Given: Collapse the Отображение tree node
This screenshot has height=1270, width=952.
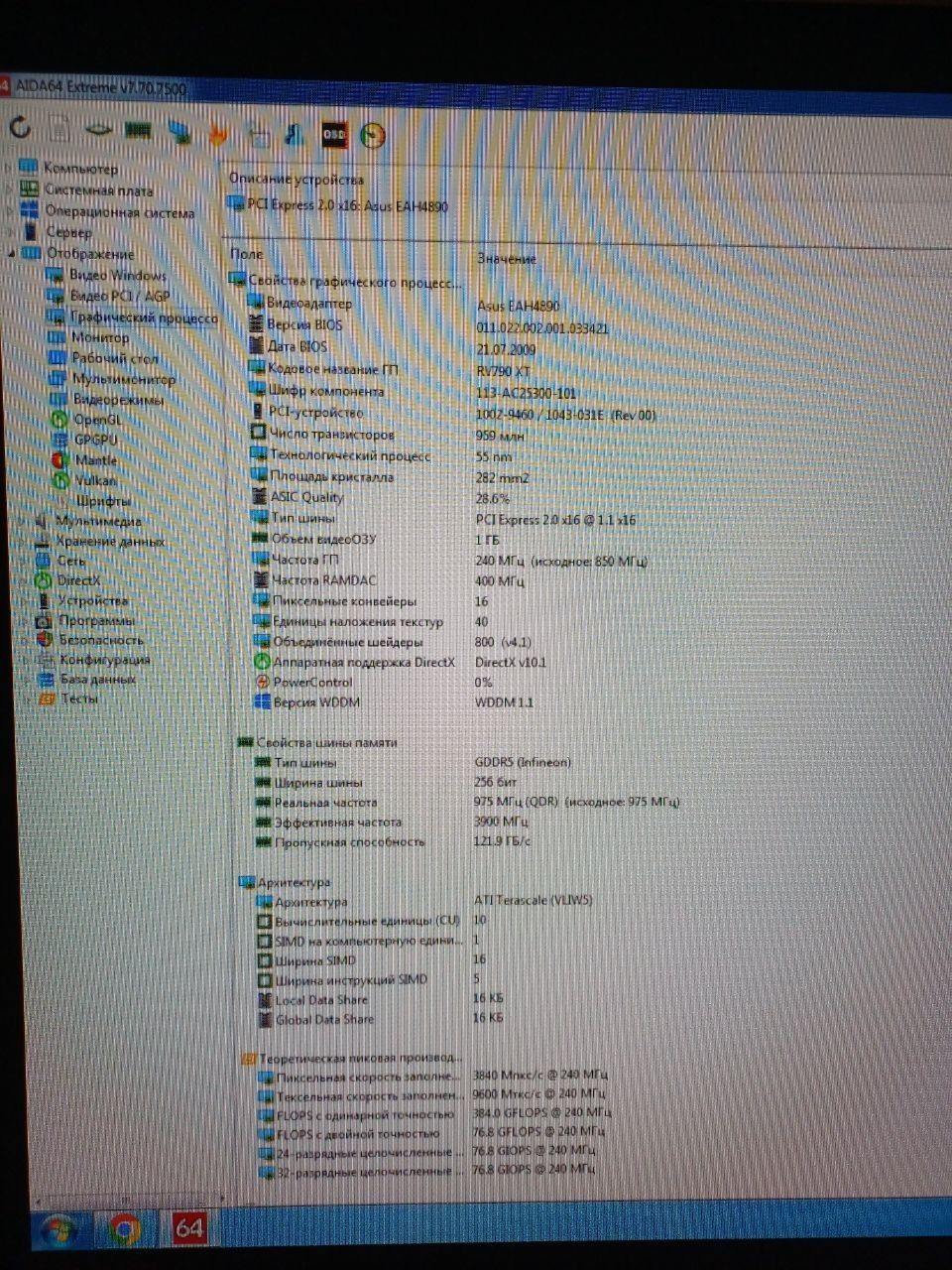Looking at the screenshot, I should point(11,254).
